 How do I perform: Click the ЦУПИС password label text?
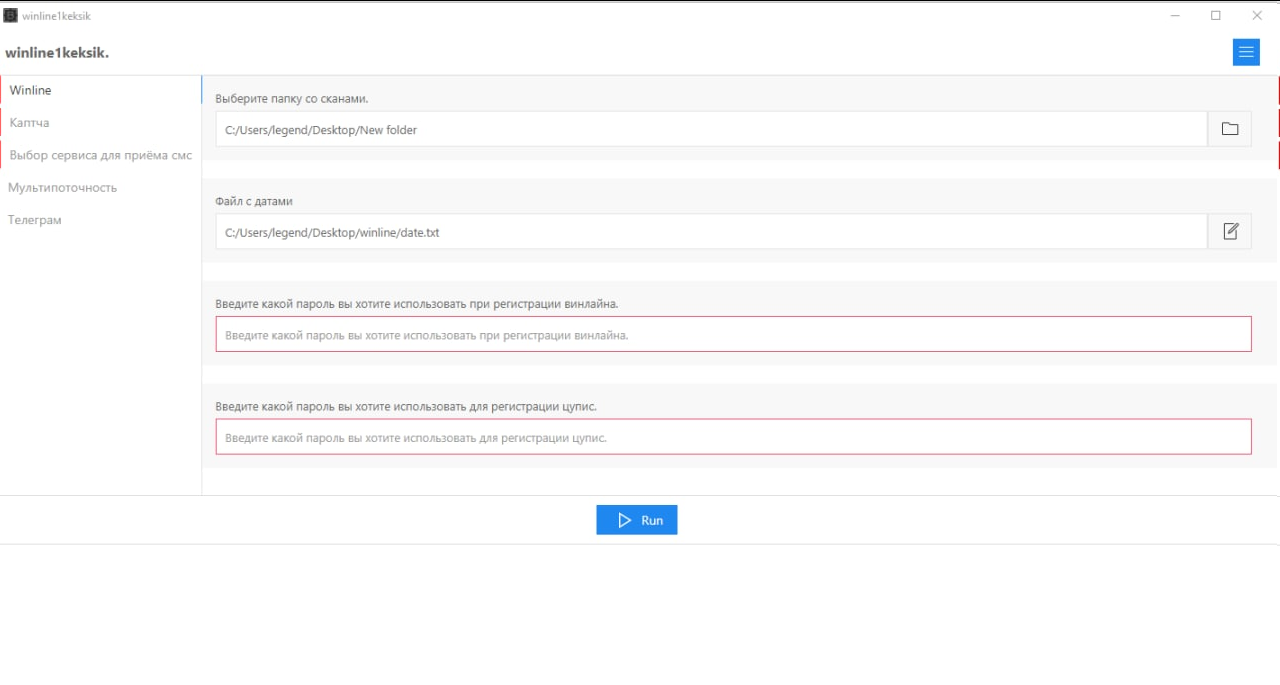[406, 406]
